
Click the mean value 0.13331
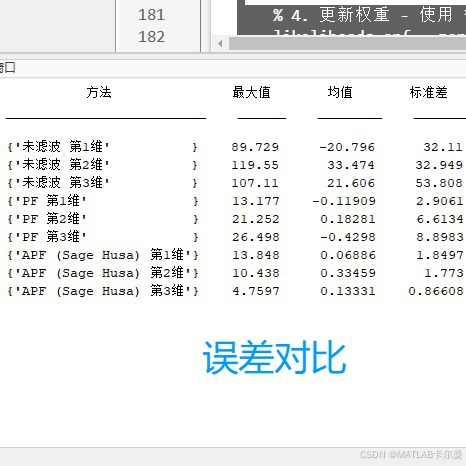pyautogui.click(x=348, y=291)
